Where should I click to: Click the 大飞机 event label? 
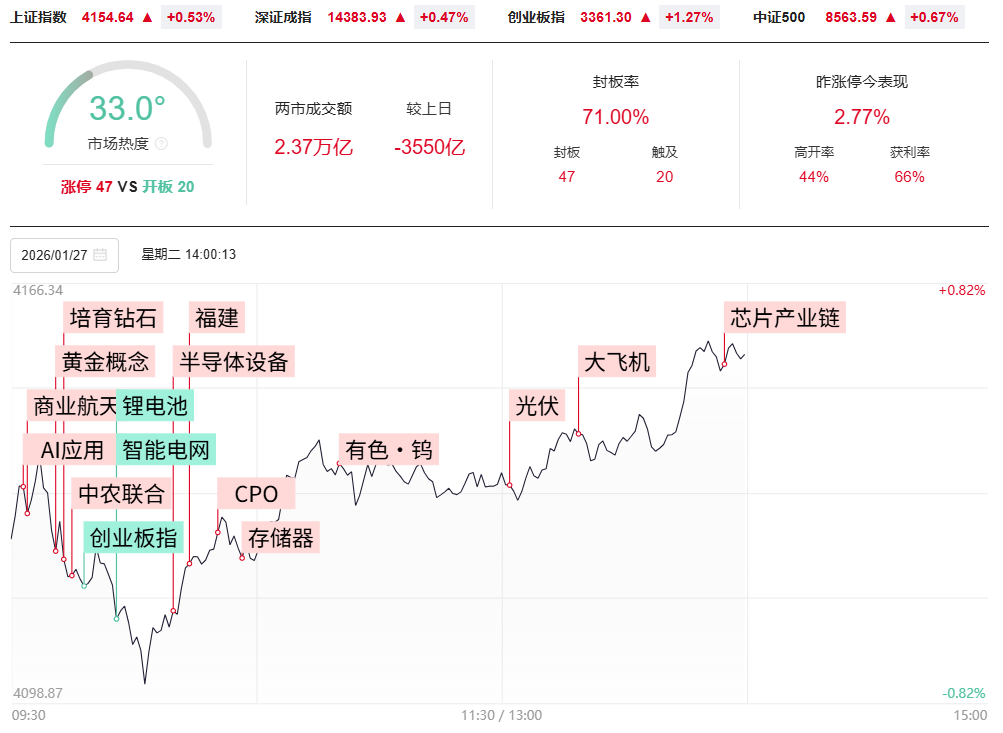click(x=616, y=361)
